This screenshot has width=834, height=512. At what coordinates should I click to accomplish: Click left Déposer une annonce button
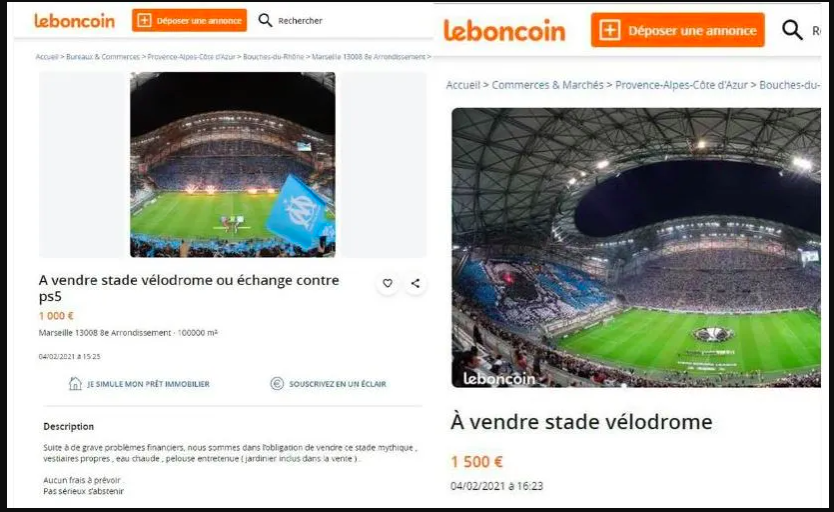tap(189, 20)
